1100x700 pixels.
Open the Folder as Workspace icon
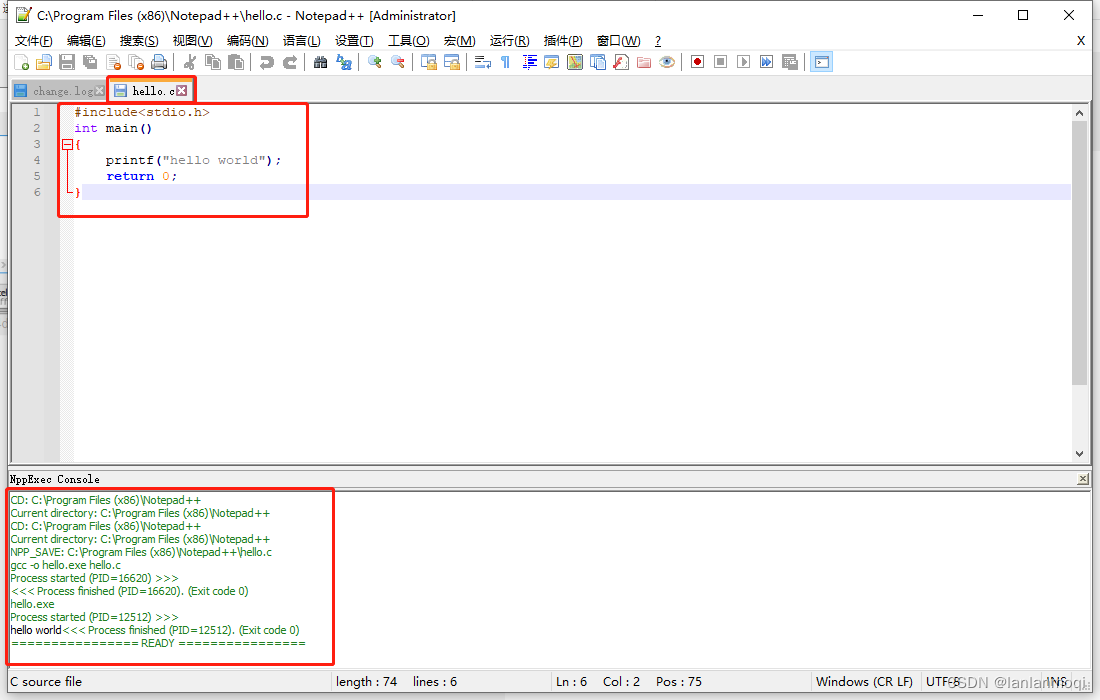pos(644,62)
